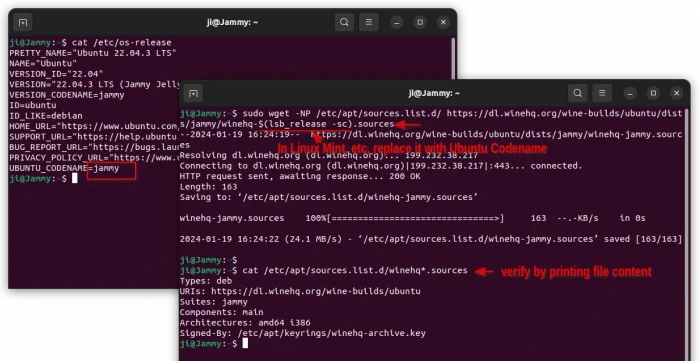Image resolution: width=700 pixels, height=361 pixels.
Task: Click the HOME_URL line in back terminal
Action: 94,126
